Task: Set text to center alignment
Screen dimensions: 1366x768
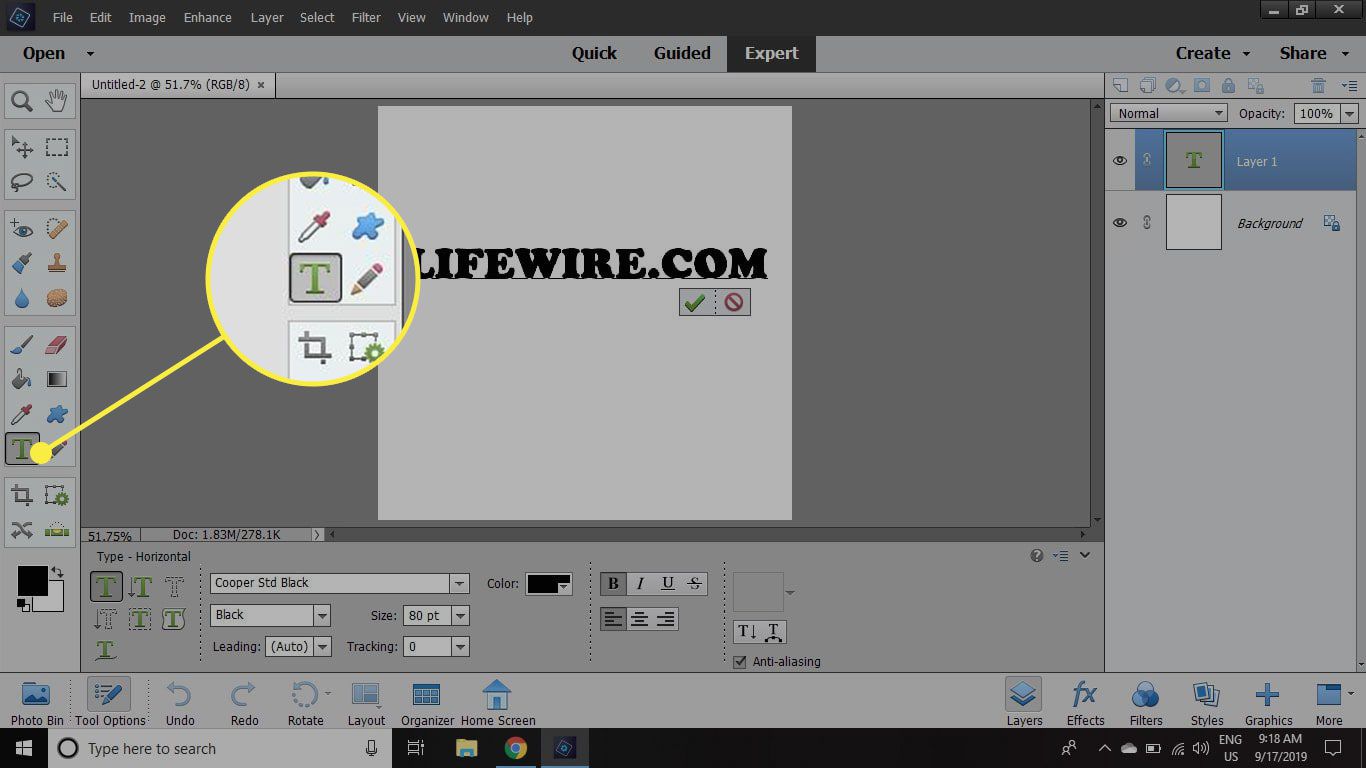Action: click(x=640, y=620)
